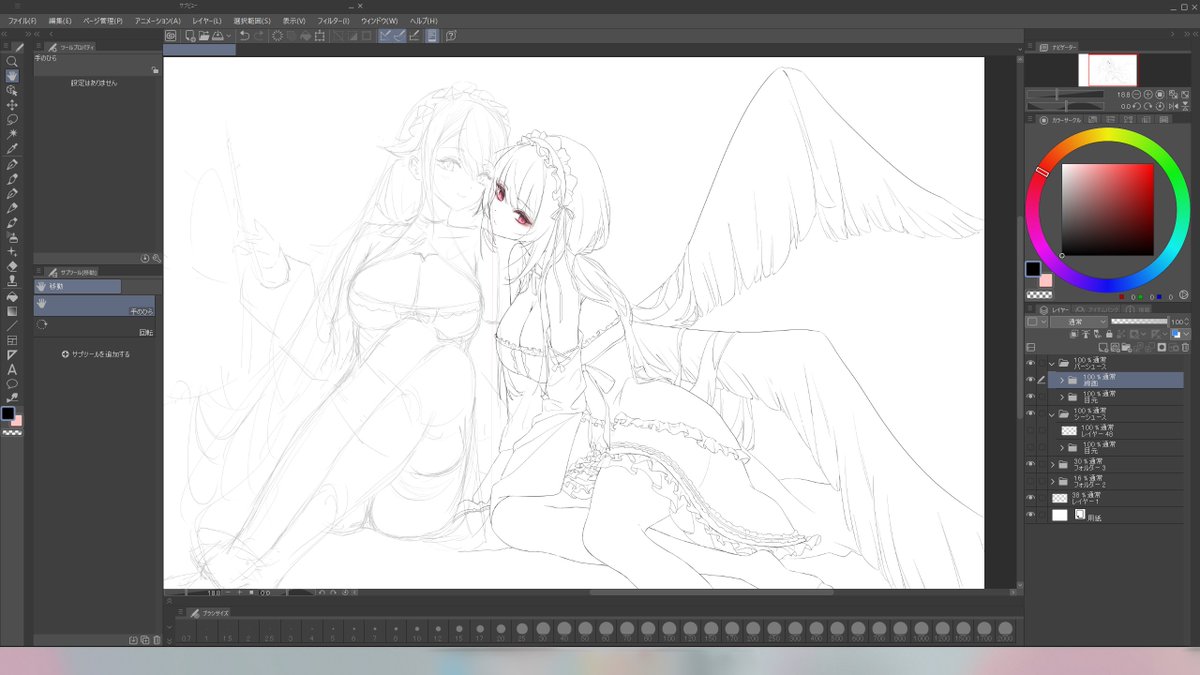This screenshot has height=675, width=1200.
Task: Select the Eraser tool
Action: 12,266
